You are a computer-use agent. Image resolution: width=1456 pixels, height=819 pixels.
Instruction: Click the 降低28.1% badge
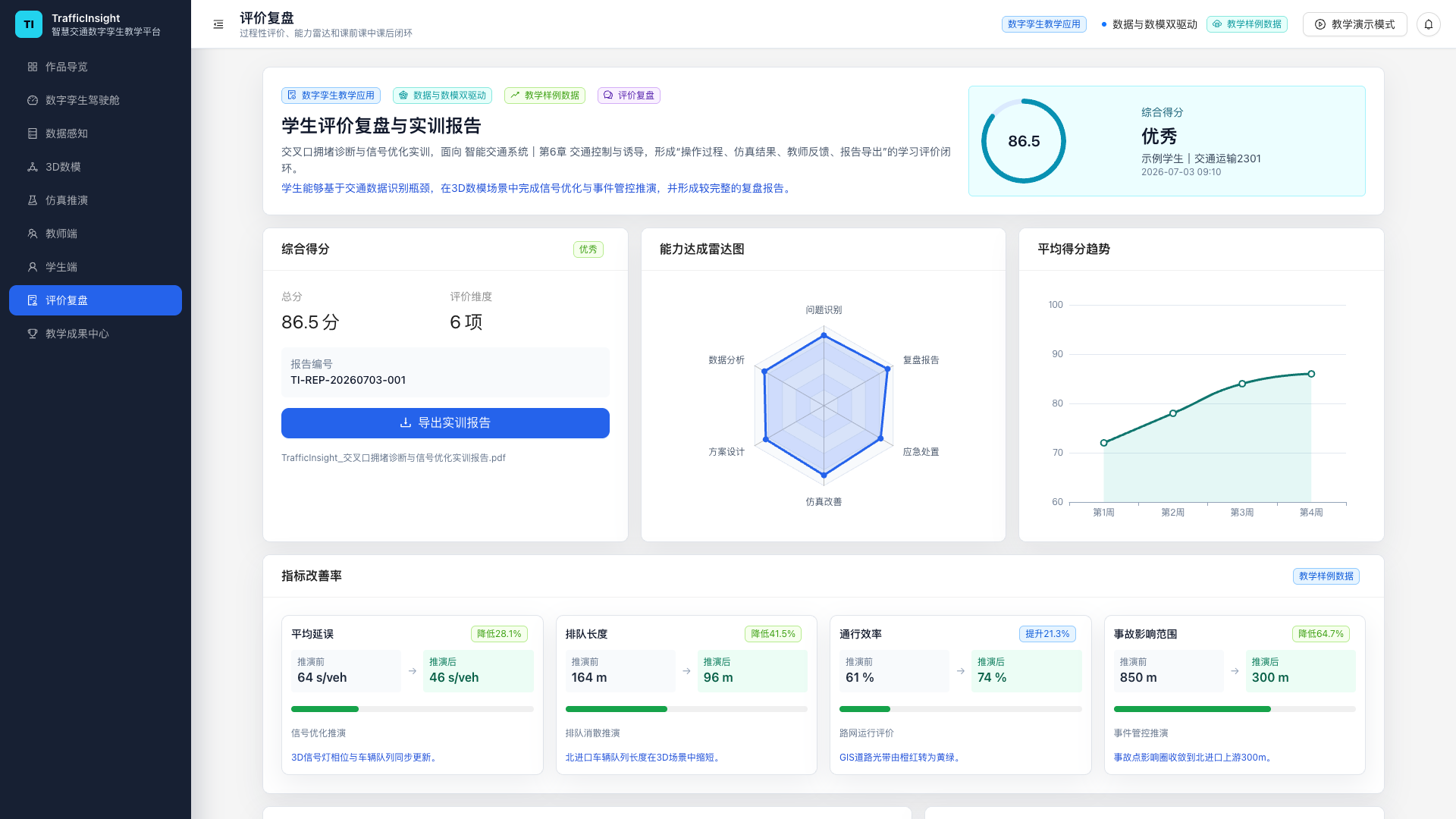coord(499,634)
